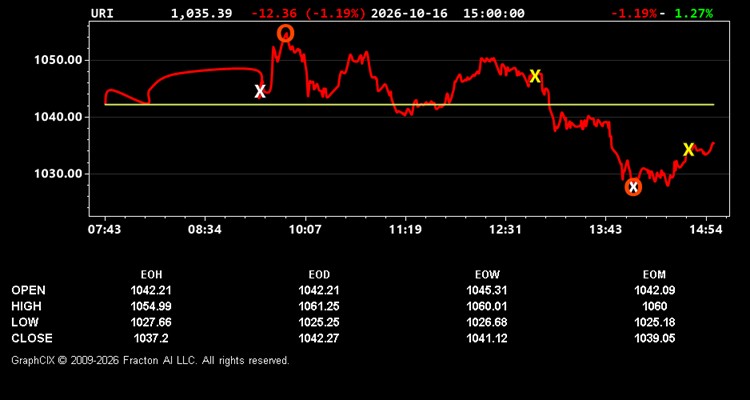Select the EOM column header

coord(654,275)
